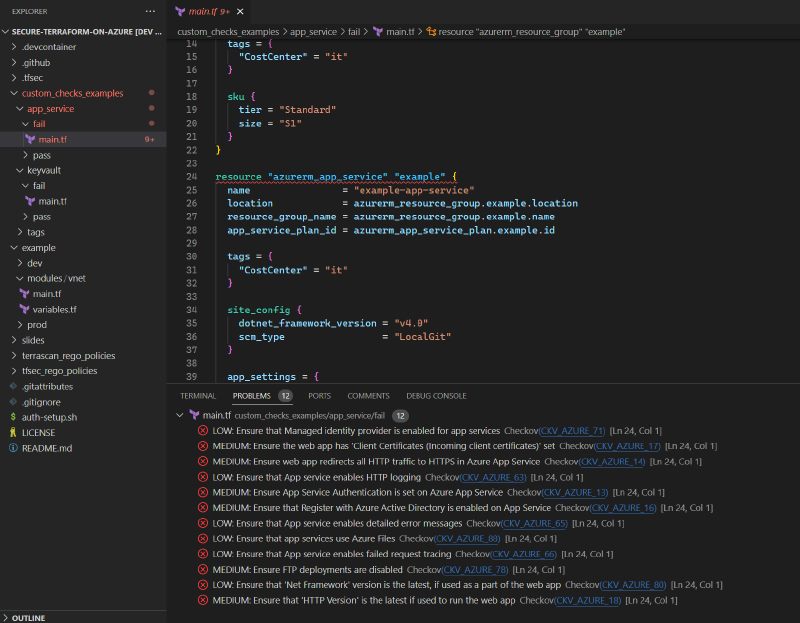Click the error icon beside FTP deployments problem
Image resolution: width=800 pixels, height=623 pixels.
tap(203, 569)
